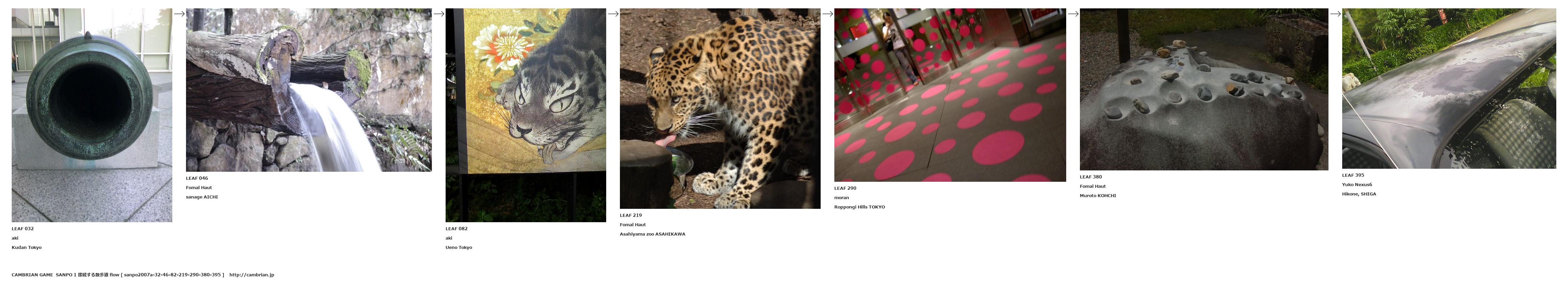Click the Muroto KOHCHI location caption
1568x283 pixels.
coord(1098,195)
